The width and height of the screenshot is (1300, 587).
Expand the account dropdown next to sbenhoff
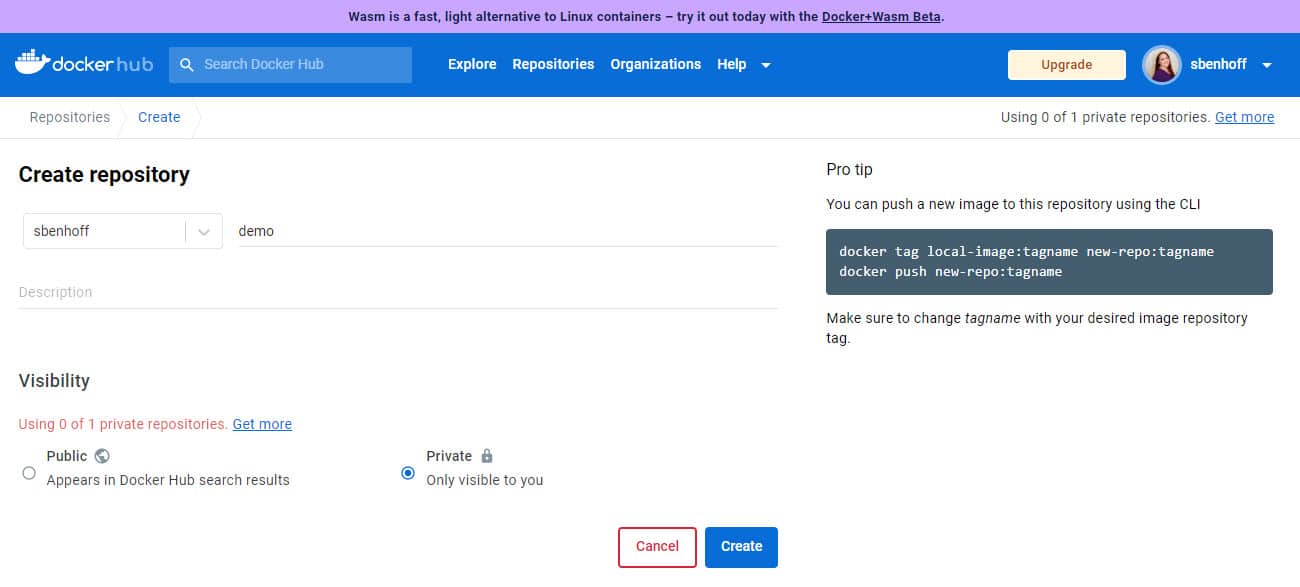coord(1266,64)
